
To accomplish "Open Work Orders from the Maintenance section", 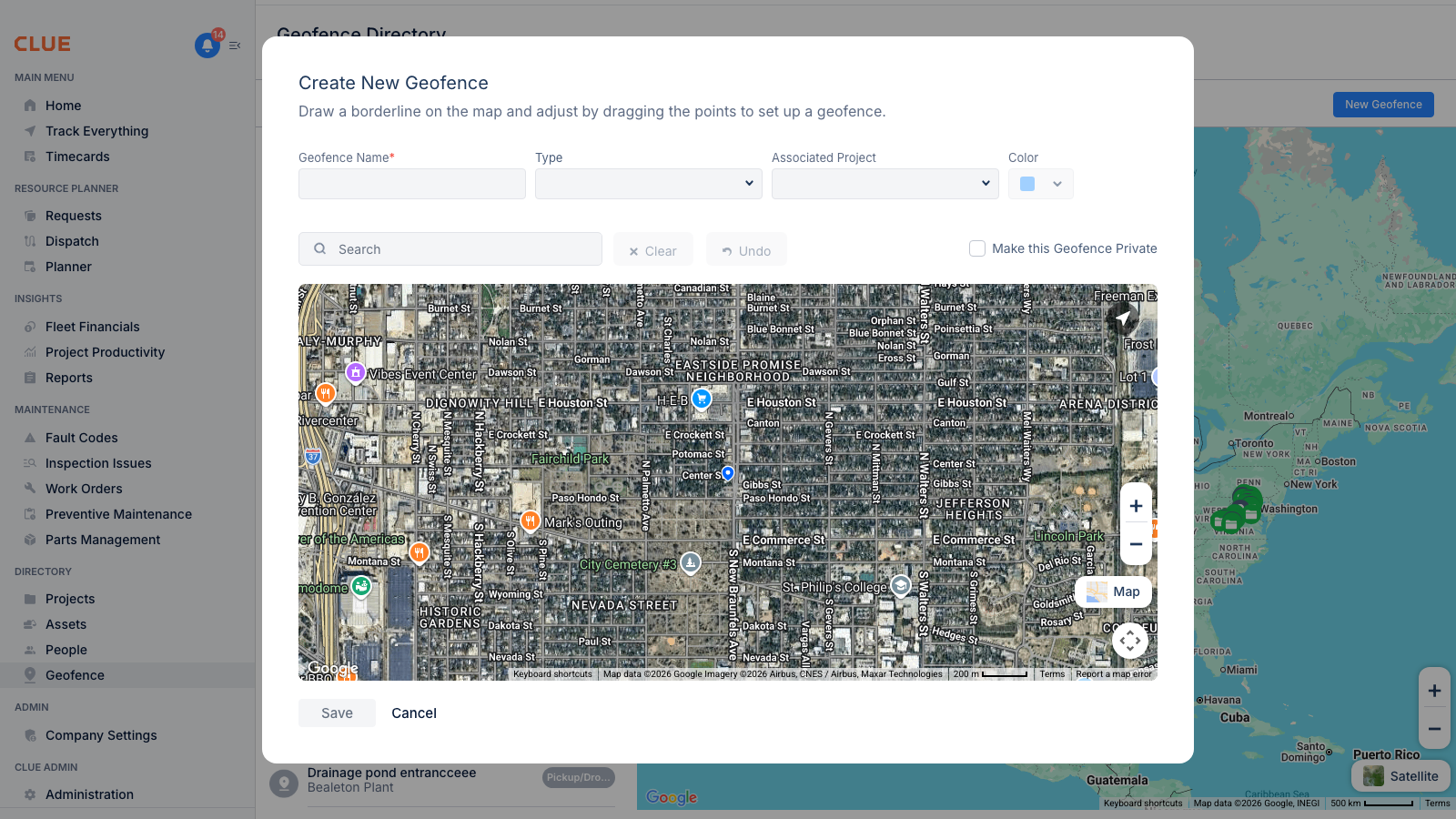I will pos(30,489).
